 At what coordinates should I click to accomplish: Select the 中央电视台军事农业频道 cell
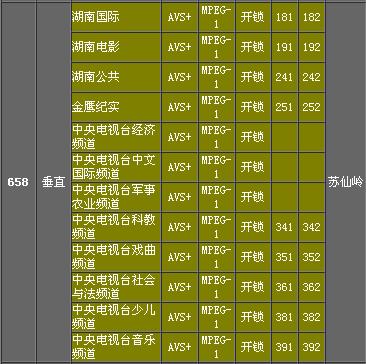pyautogui.click(x=116, y=197)
